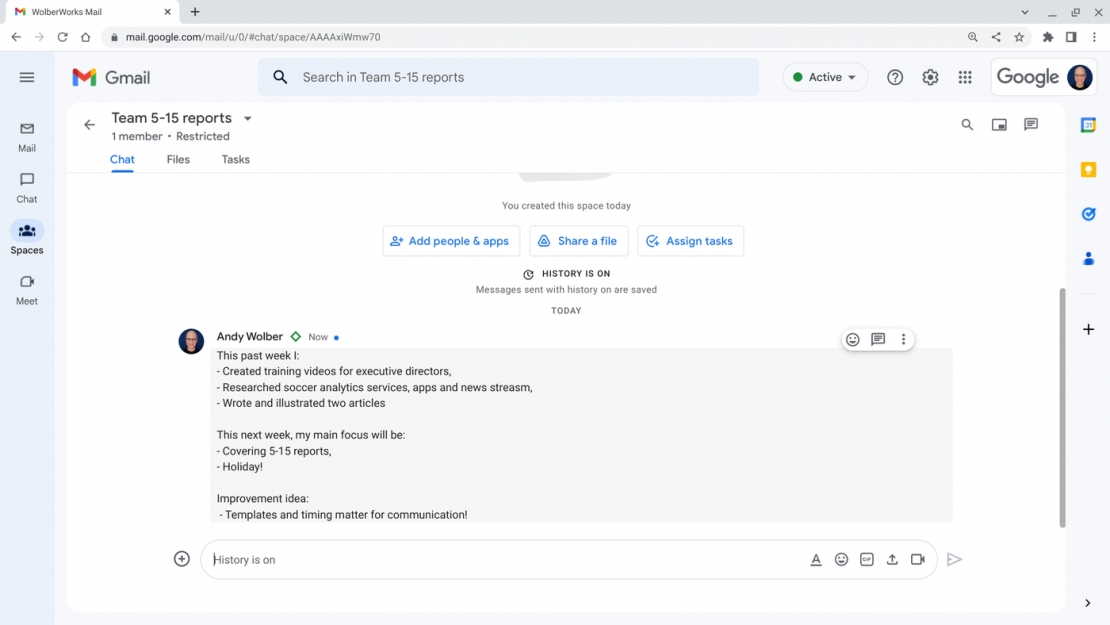This screenshot has height=625, width=1110.
Task: Click the Add people & apps button
Action: coord(451,240)
